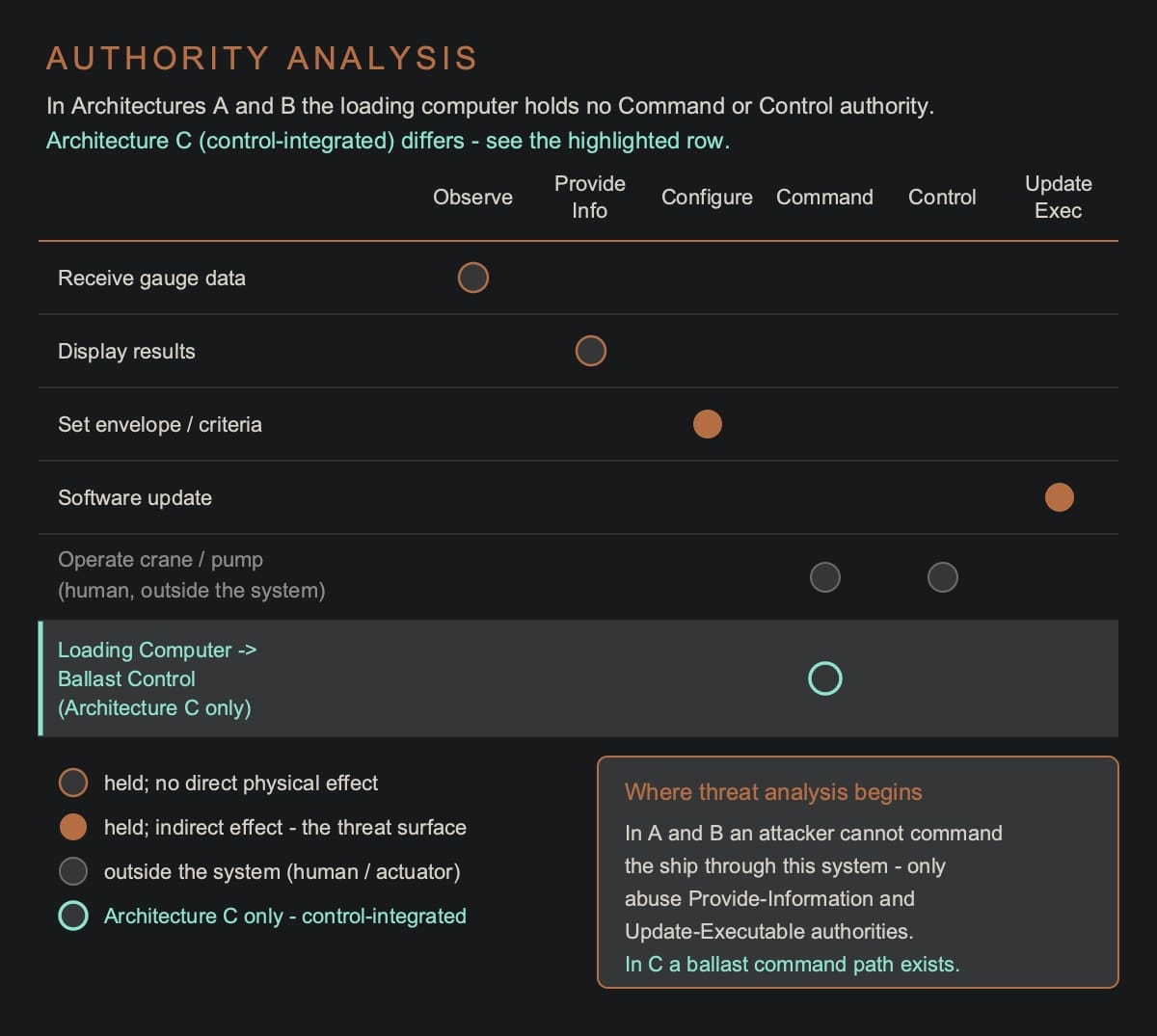Click the grey Command circle in Operate crane row

point(824,577)
